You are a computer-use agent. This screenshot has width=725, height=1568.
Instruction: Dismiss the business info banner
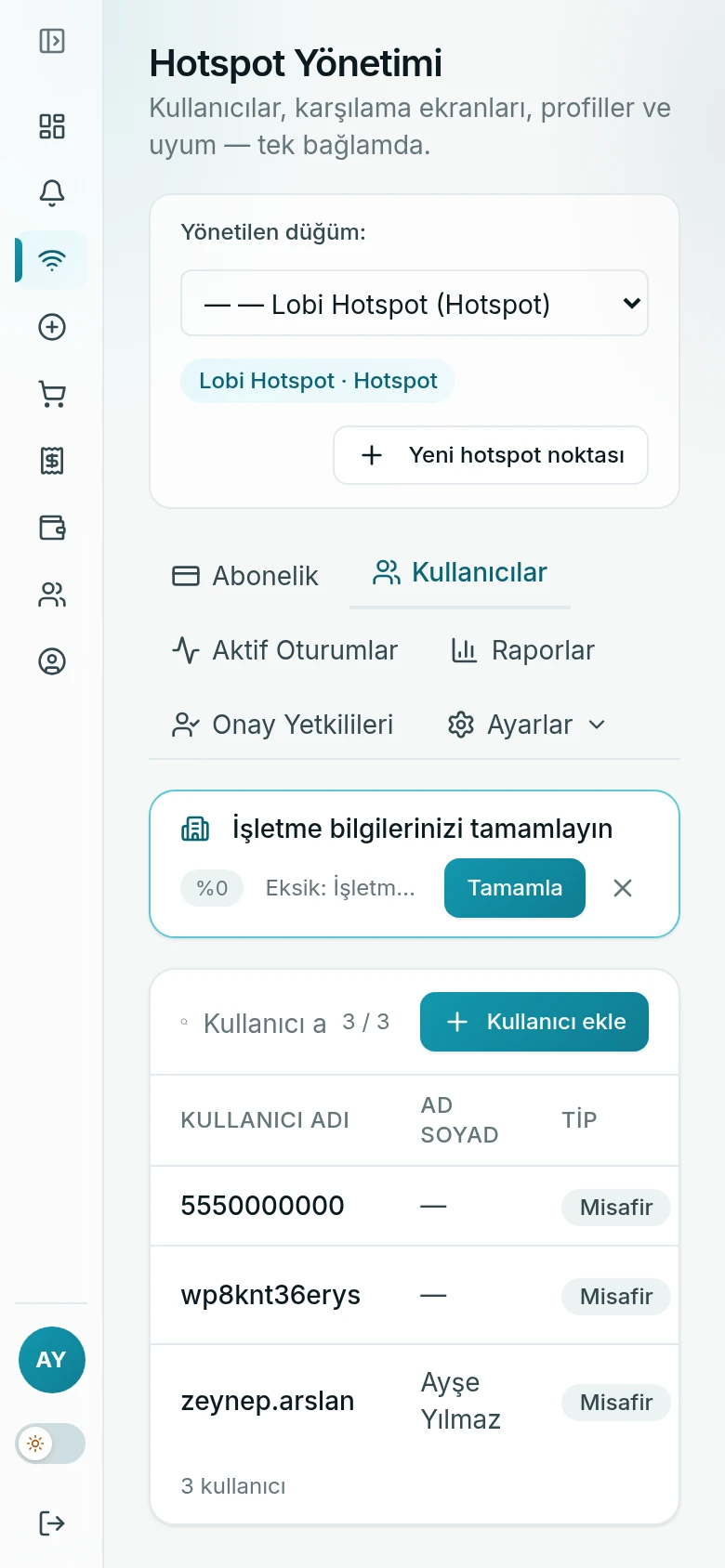pos(623,888)
